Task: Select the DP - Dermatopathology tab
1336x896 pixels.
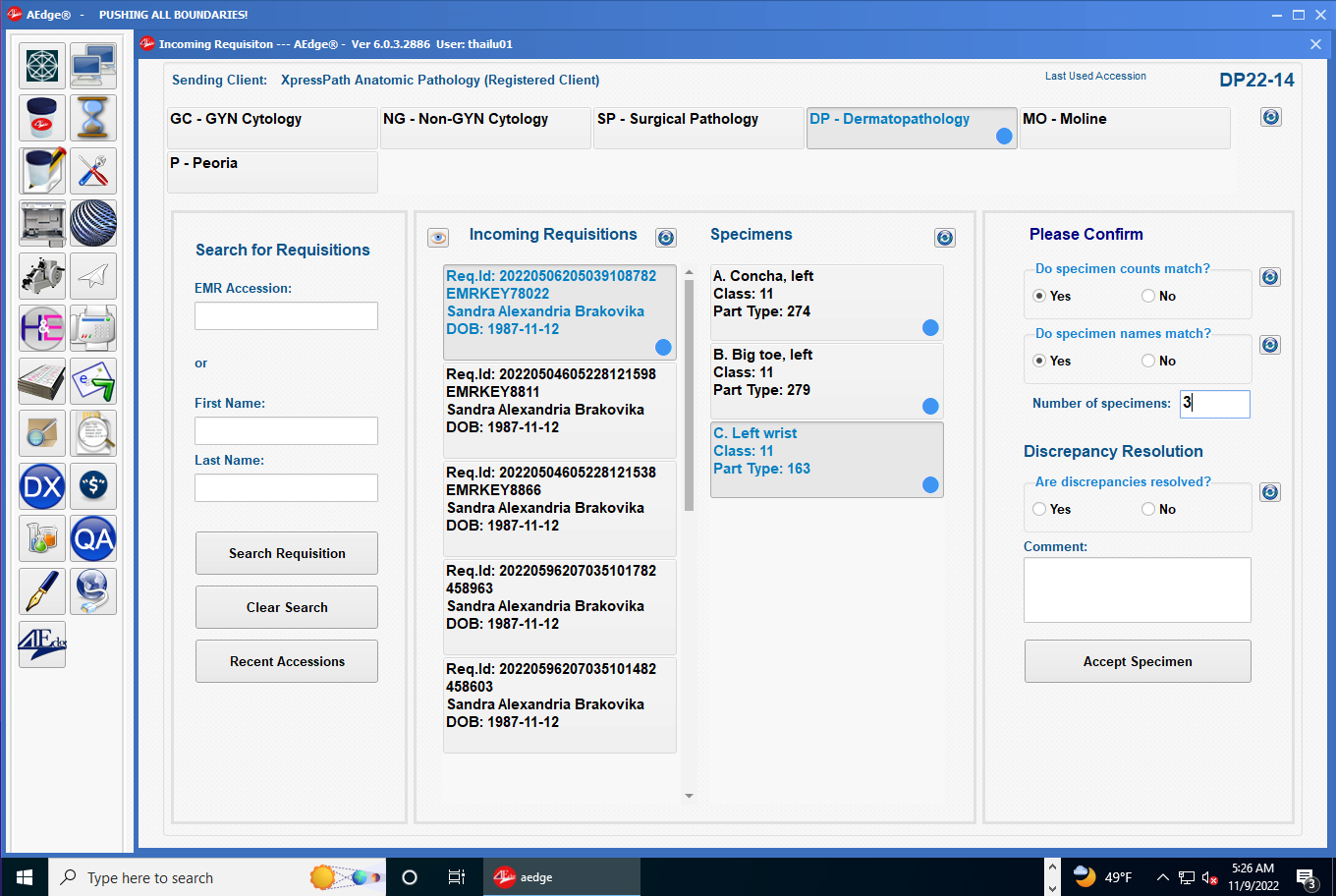Action: [912, 128]
